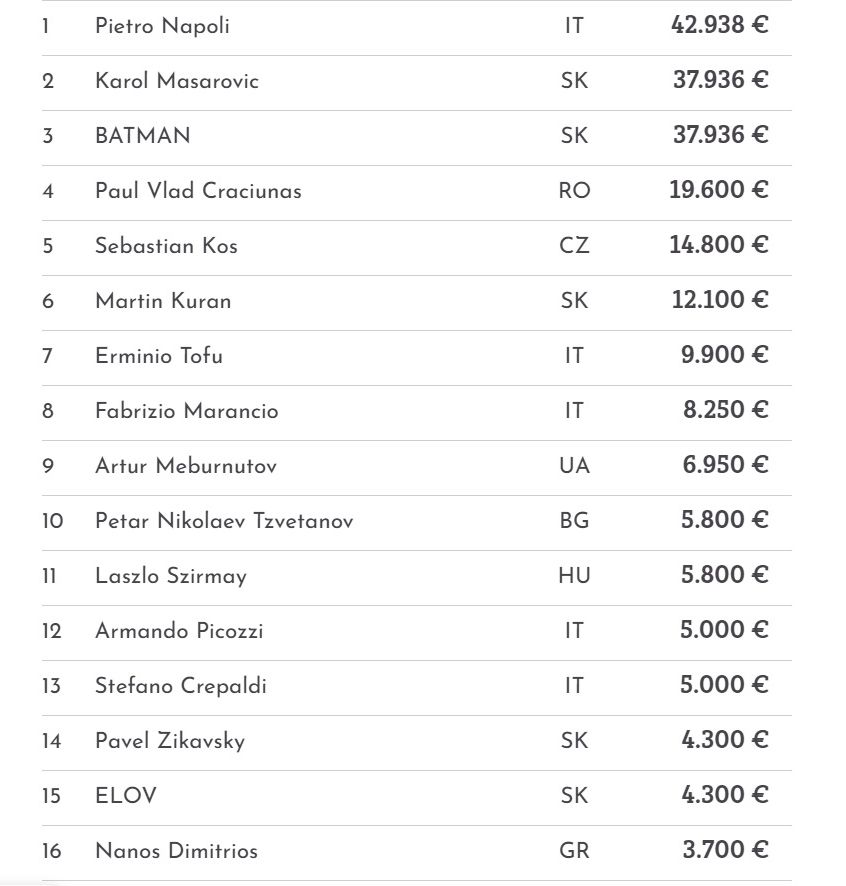Image resolution: width=846 pixels, height=886 pixels.
Task: Click the RO country code
Action: click(x=574, y=191)
